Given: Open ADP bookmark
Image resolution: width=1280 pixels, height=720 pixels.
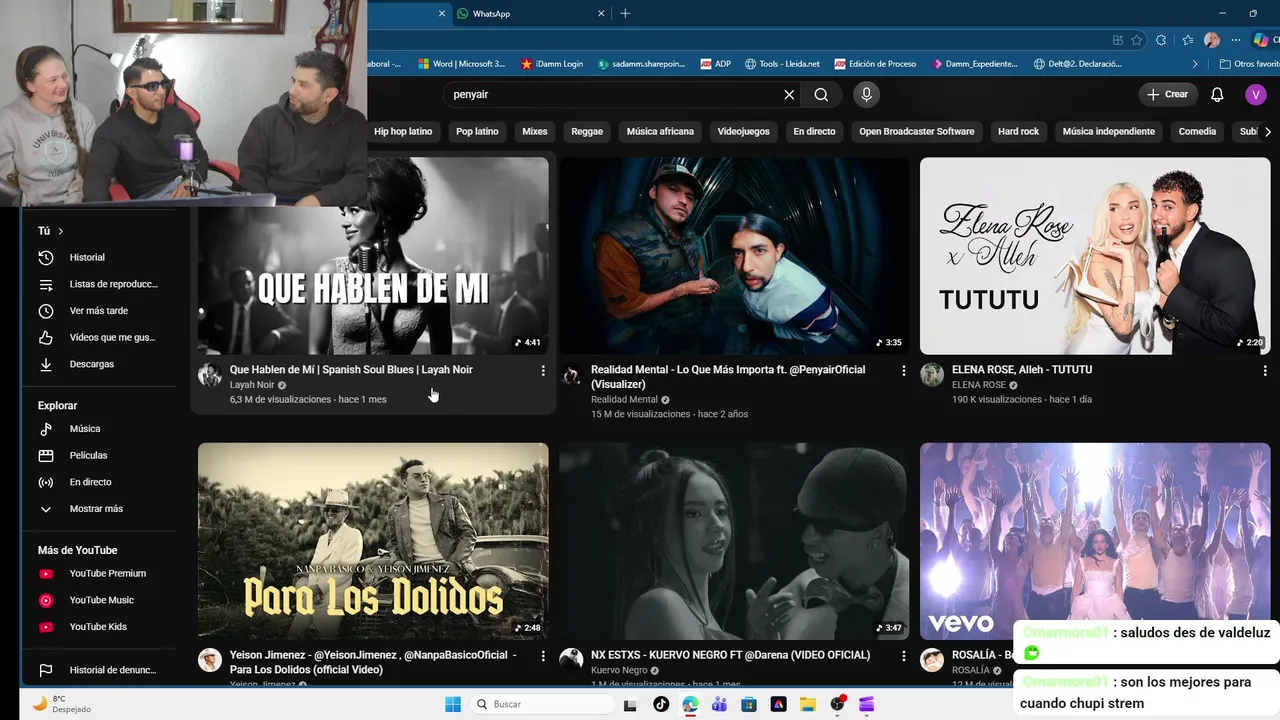Looking at the screenshot, I should click(715, 64).
